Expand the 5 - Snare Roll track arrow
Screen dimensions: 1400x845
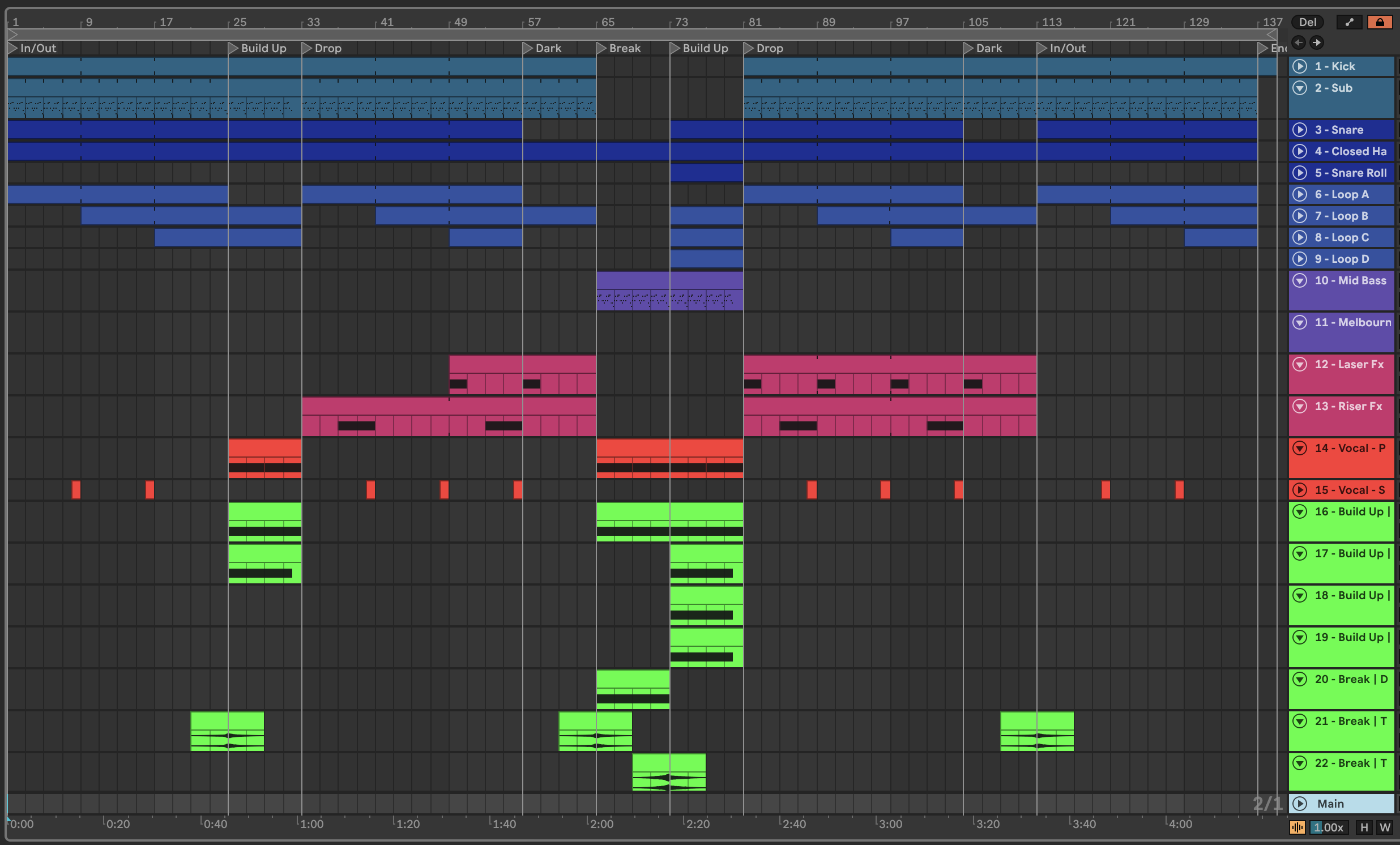(x=1300, y=173)
